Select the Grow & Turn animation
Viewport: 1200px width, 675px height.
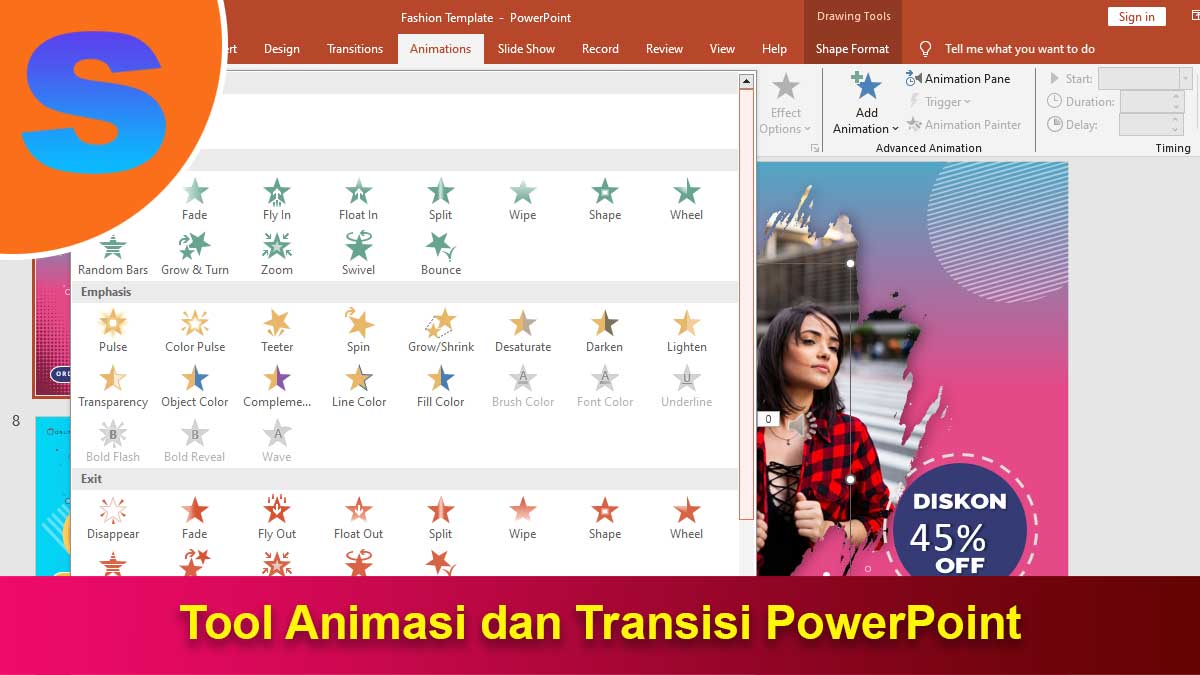point(195,254)
